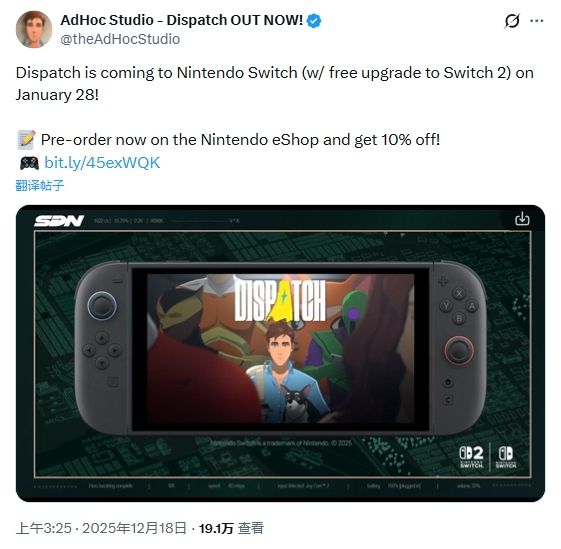Screen dimensions: 561x549
Task: Click the 19.1万 查看 view count
Action: click(x=231, y=529)
